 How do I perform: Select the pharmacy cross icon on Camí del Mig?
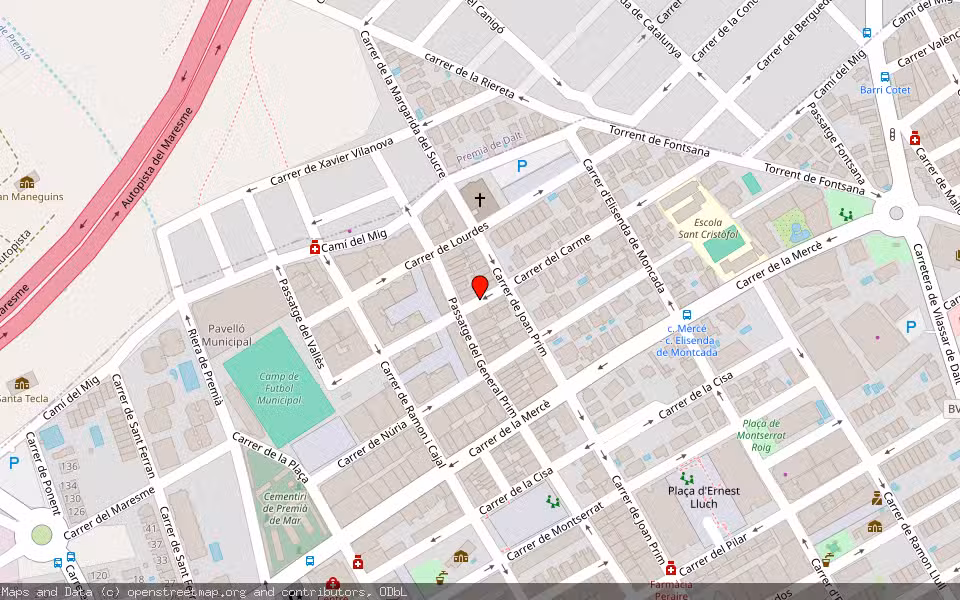[313, 245]
